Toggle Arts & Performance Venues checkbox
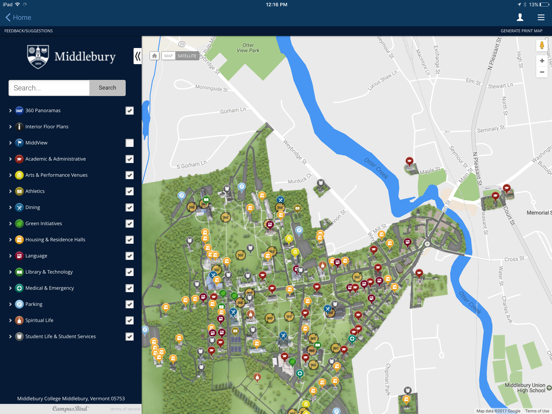This screenshot has width=552, height=414. coord(130,175)
